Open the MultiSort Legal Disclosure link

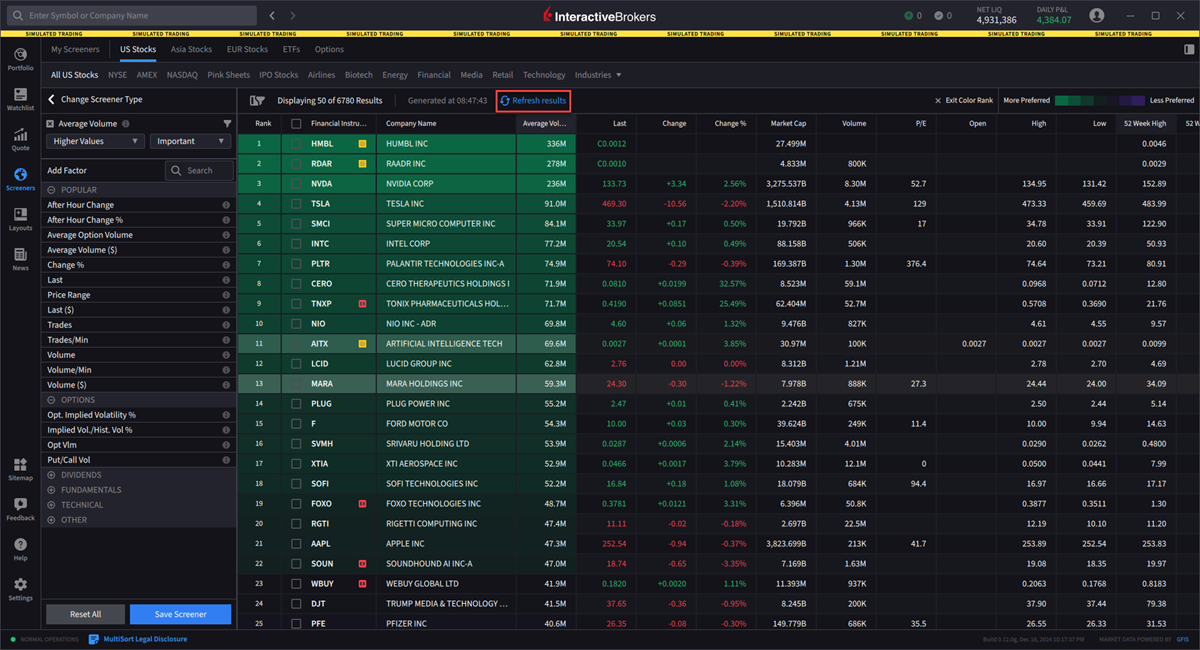point(138,639)
